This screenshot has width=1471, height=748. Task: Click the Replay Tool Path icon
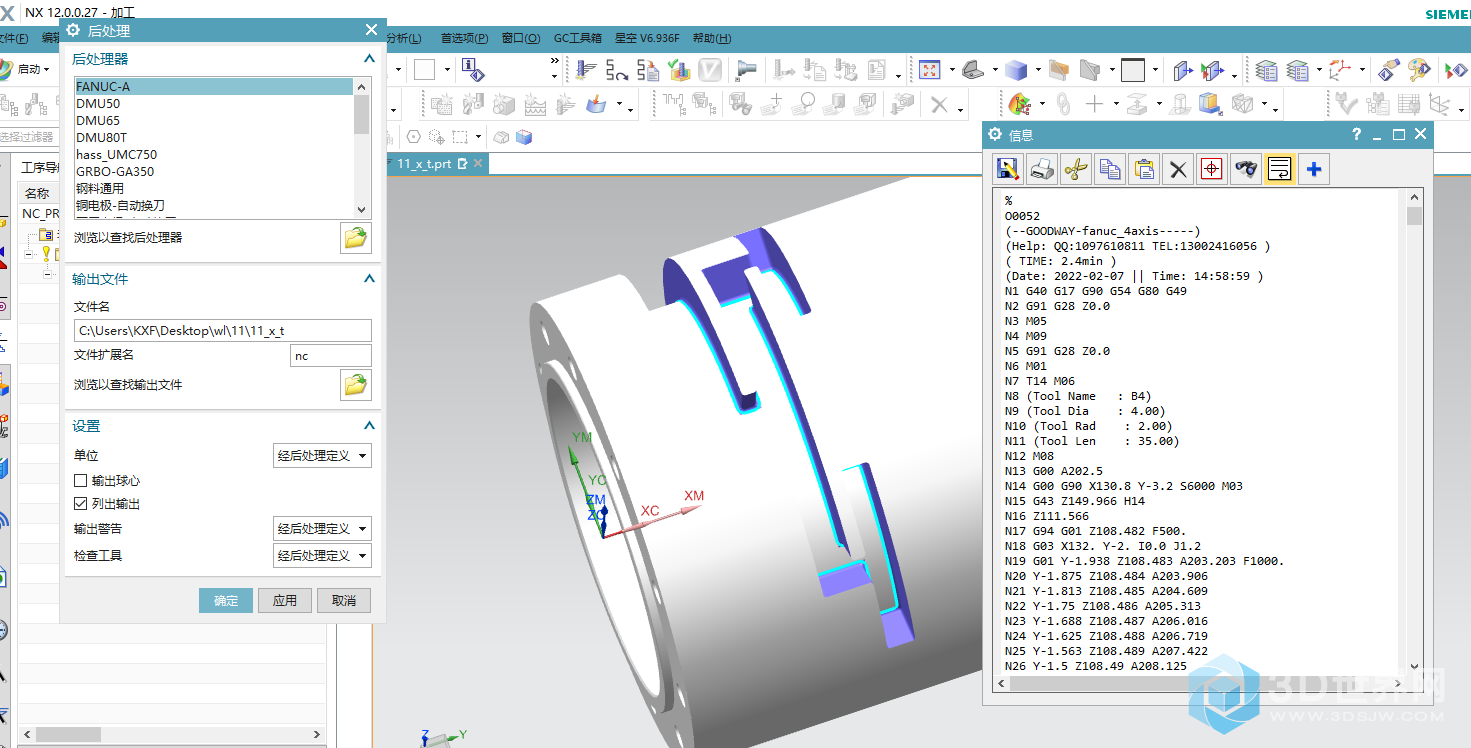point(617,70)
